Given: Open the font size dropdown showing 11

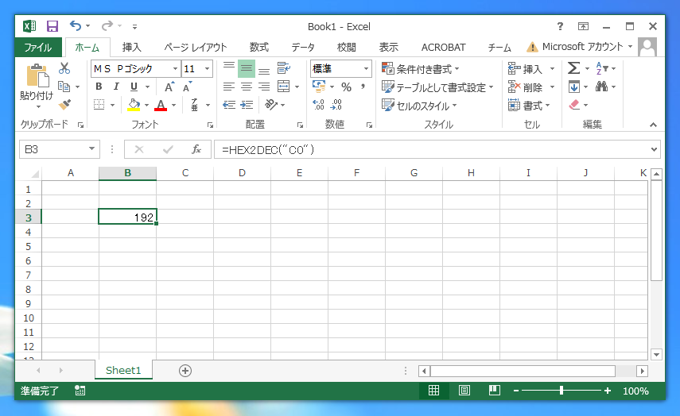Looking at the screenshot, I should 207,69.
